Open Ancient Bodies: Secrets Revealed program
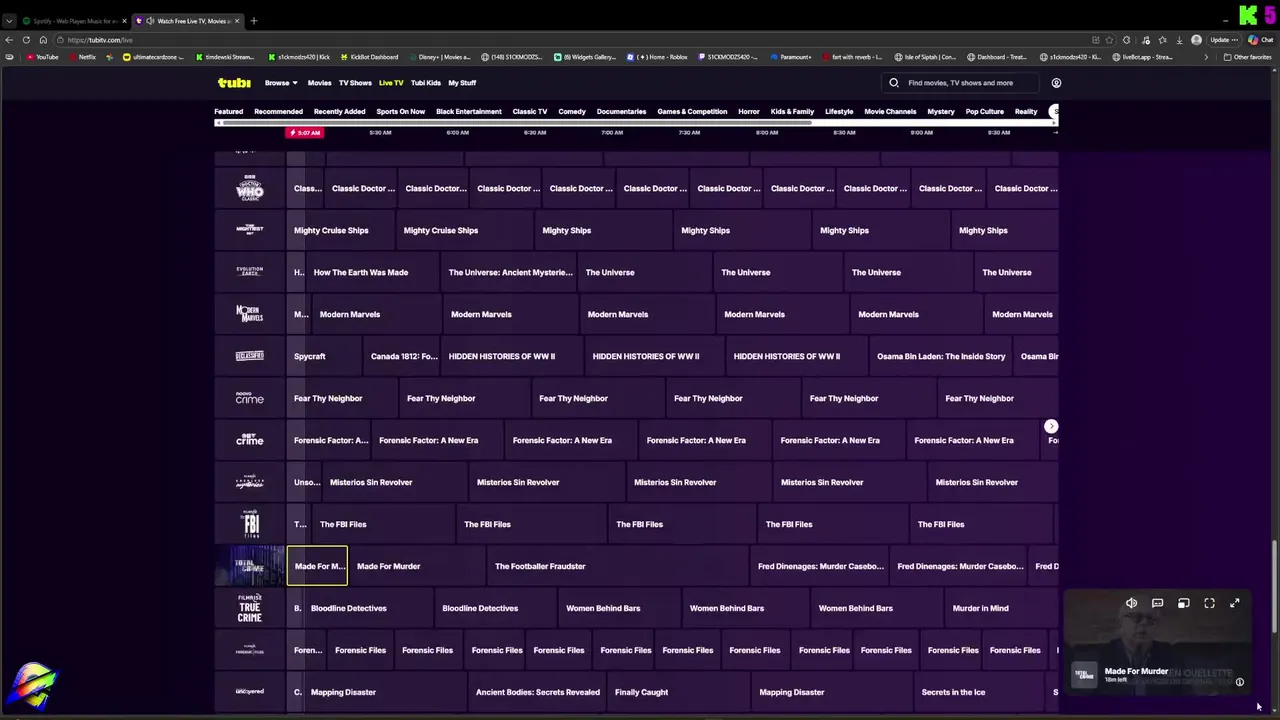This screenshot has height=720, width=1280. (538, 692)
